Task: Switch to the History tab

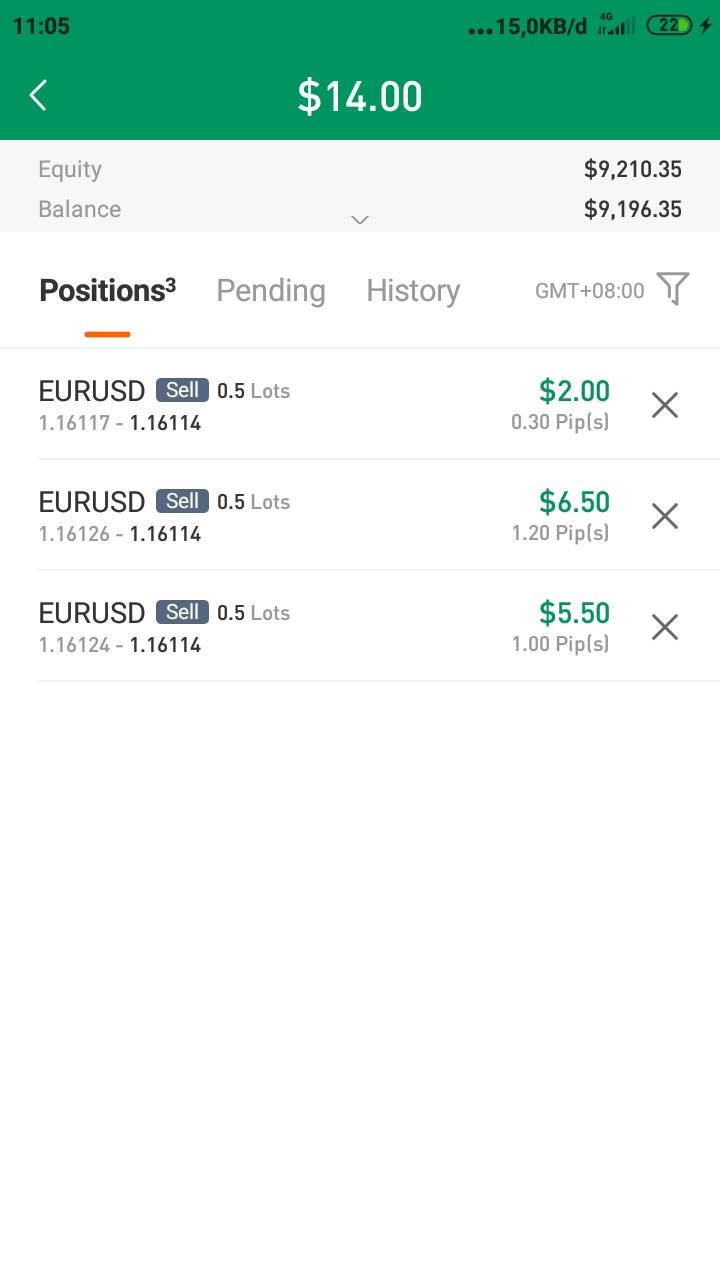Action: (413, 291)
